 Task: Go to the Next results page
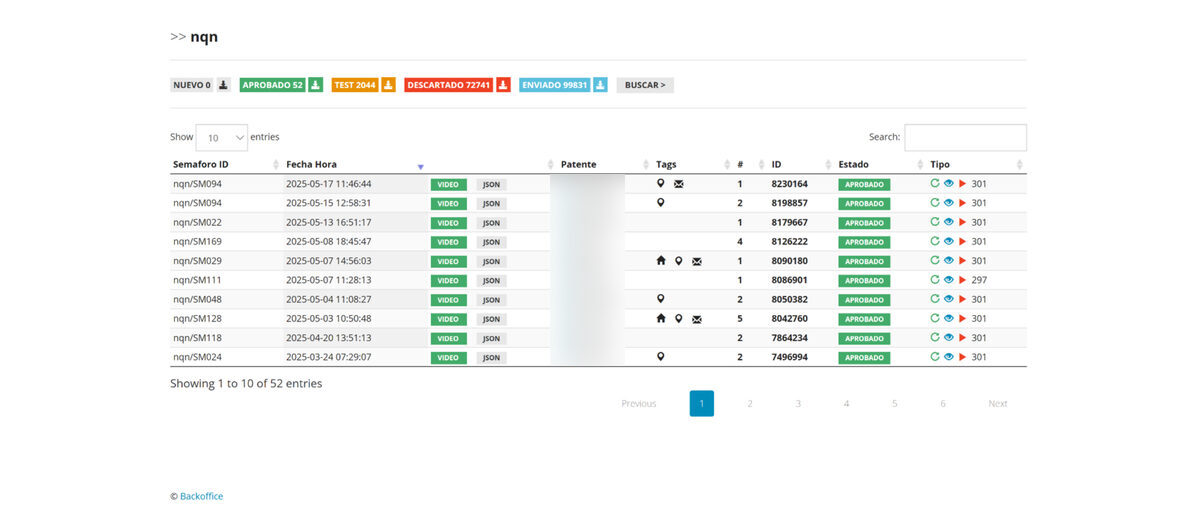click(998, 404)
